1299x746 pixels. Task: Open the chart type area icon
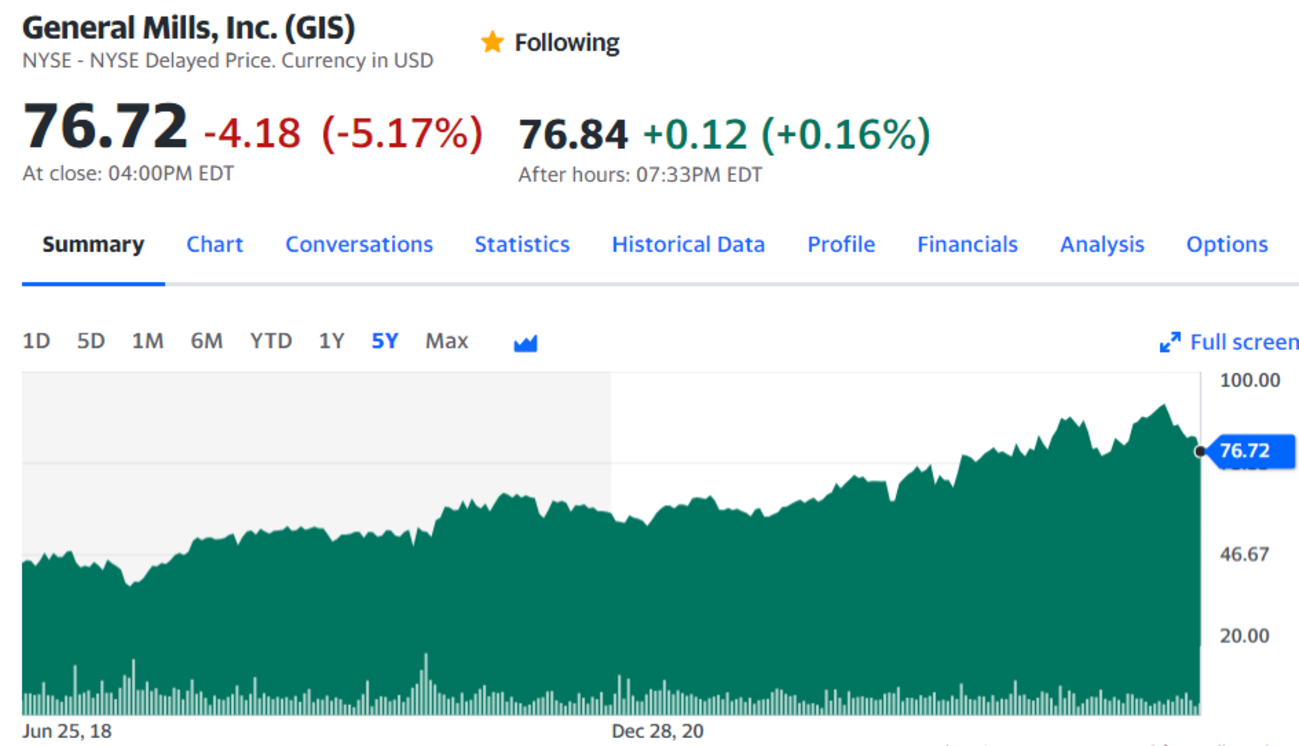click(525, 343)
